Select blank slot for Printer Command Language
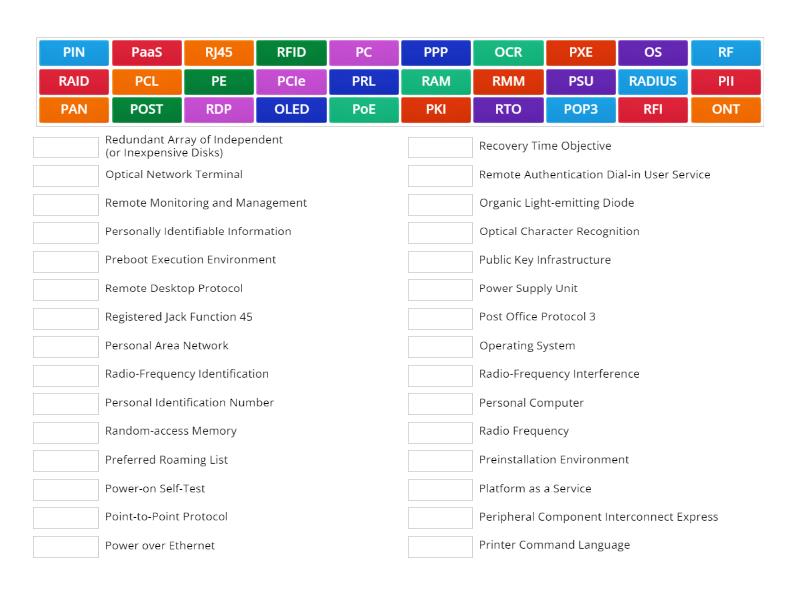The width and height of the screenshot is (800, 600). pyautogui.click(x=440, y=546)
